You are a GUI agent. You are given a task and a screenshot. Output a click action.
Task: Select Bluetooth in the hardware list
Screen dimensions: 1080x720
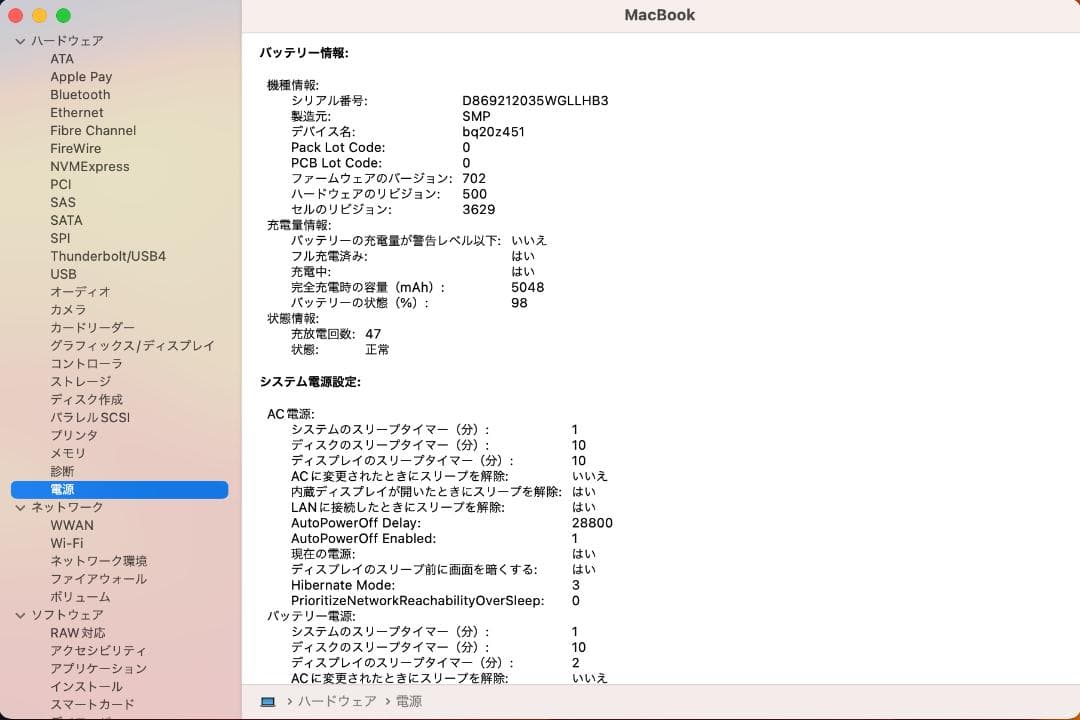coord(80,94)
